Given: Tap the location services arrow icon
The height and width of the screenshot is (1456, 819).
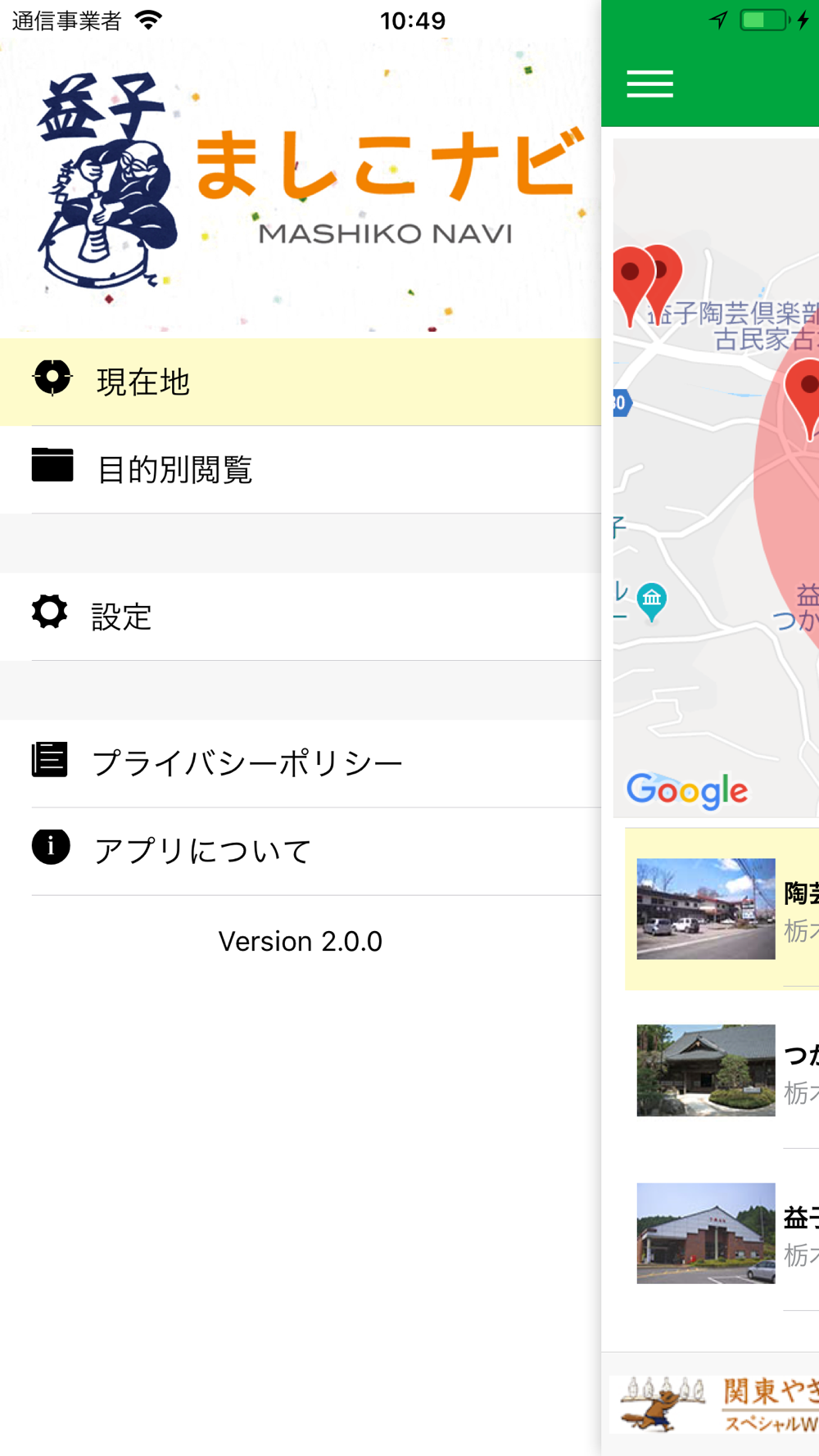Looking at the screenshot, I should pos(718,20).
